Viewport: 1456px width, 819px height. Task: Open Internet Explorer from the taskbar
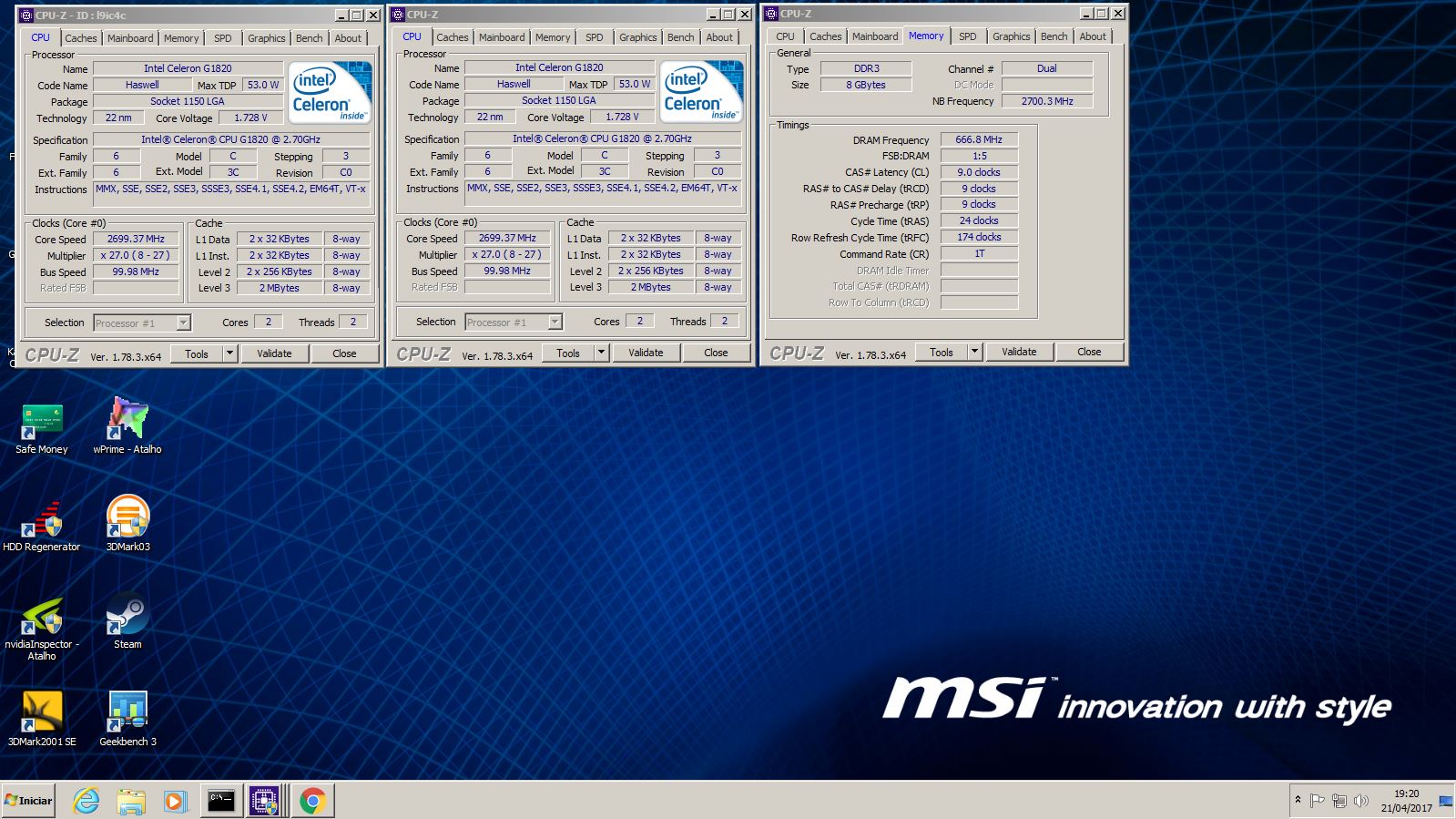[87, 801]
